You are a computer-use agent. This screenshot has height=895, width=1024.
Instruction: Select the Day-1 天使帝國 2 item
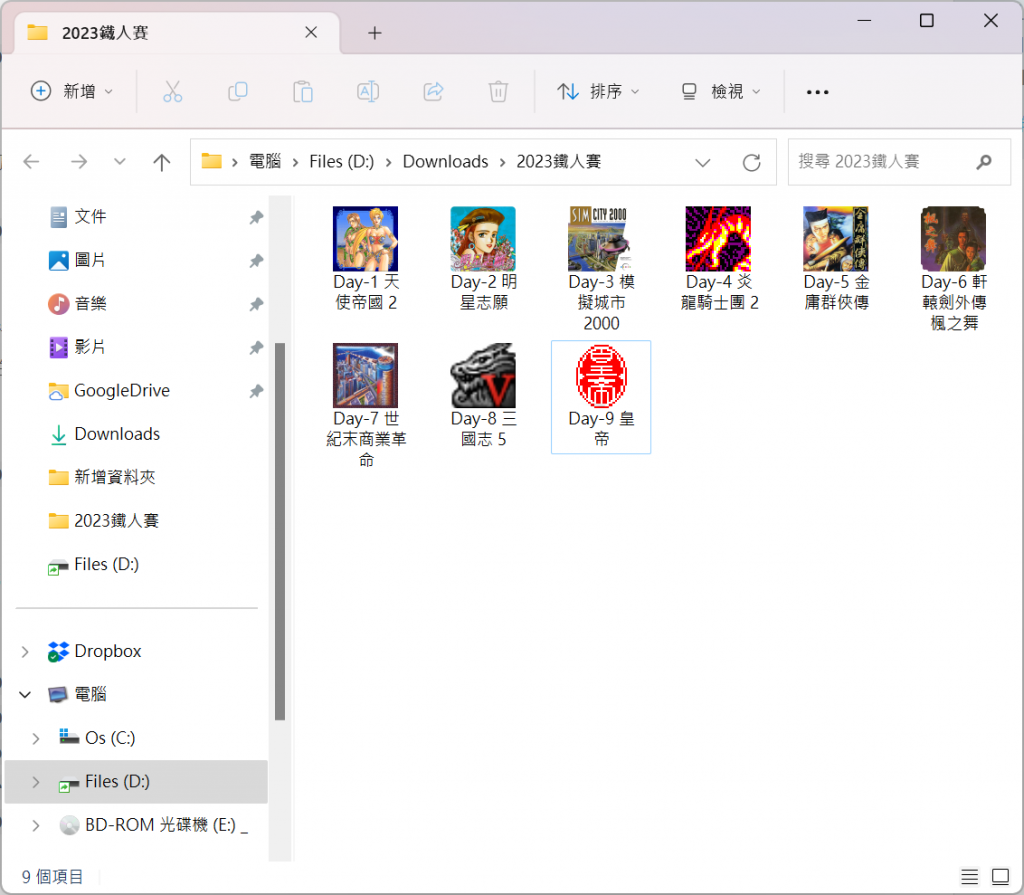click(x=366, y=259)
